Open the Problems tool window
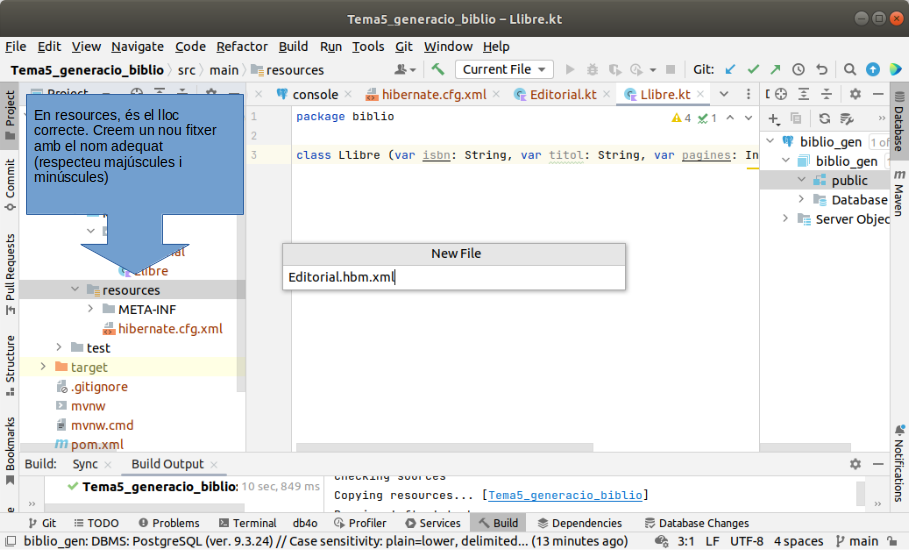909x550 pixels. (169, 523)
